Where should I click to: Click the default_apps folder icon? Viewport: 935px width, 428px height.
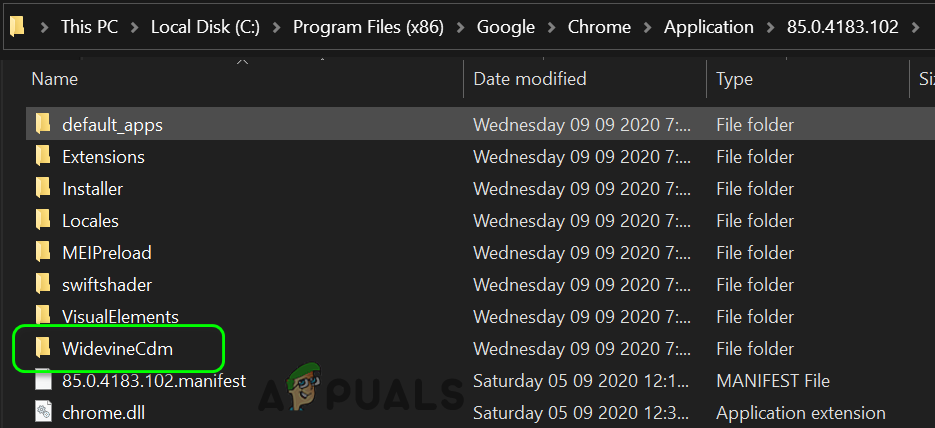coord(42,124)
